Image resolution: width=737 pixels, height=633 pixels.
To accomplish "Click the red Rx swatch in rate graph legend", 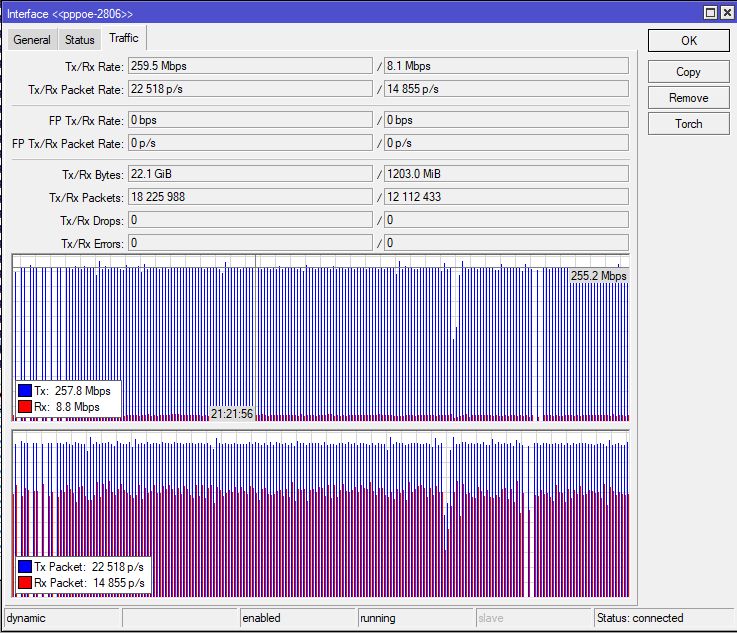I will [x=25, y=406].
